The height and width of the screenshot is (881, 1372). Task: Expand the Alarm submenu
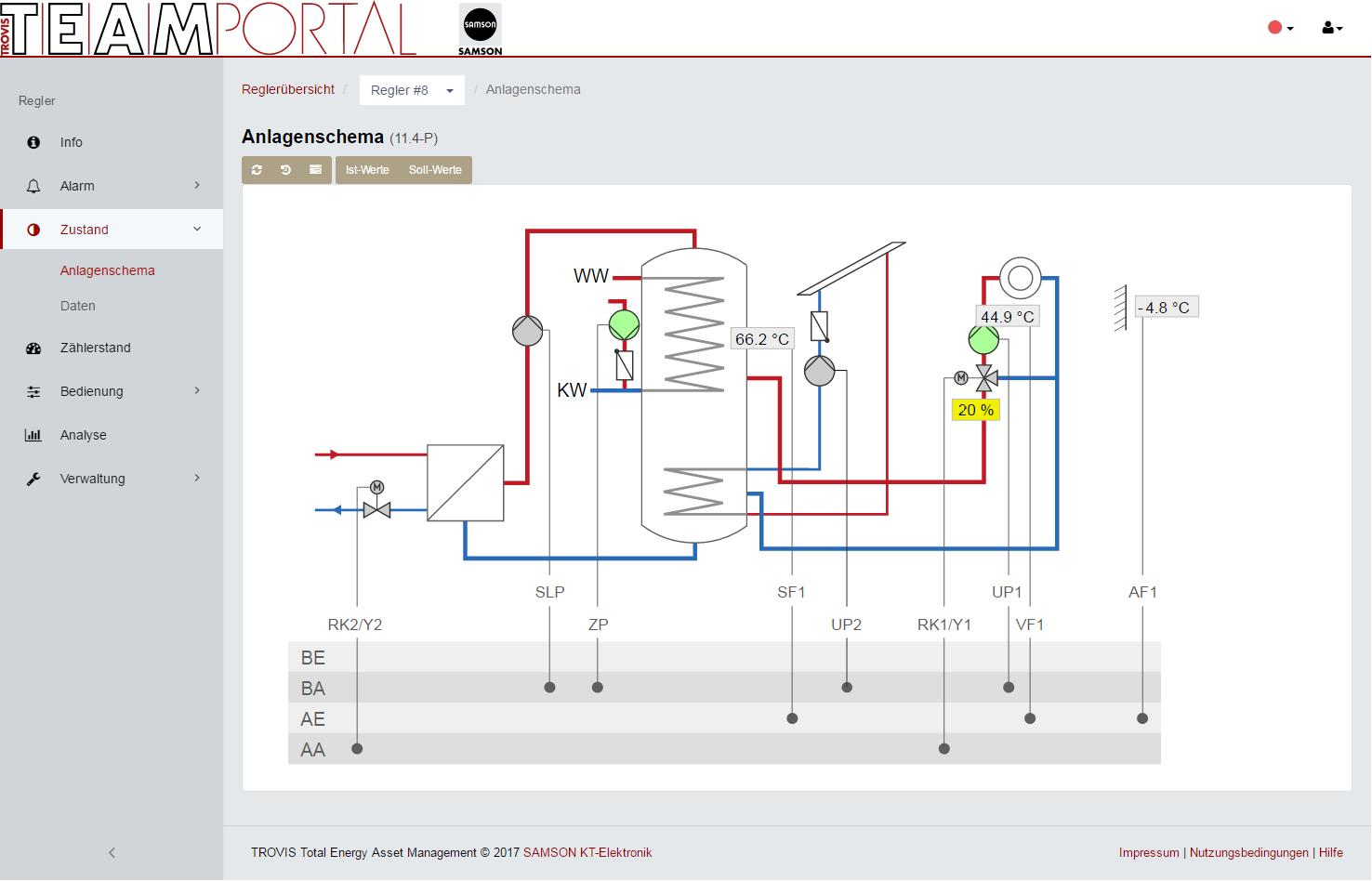(x=112, y=186)
